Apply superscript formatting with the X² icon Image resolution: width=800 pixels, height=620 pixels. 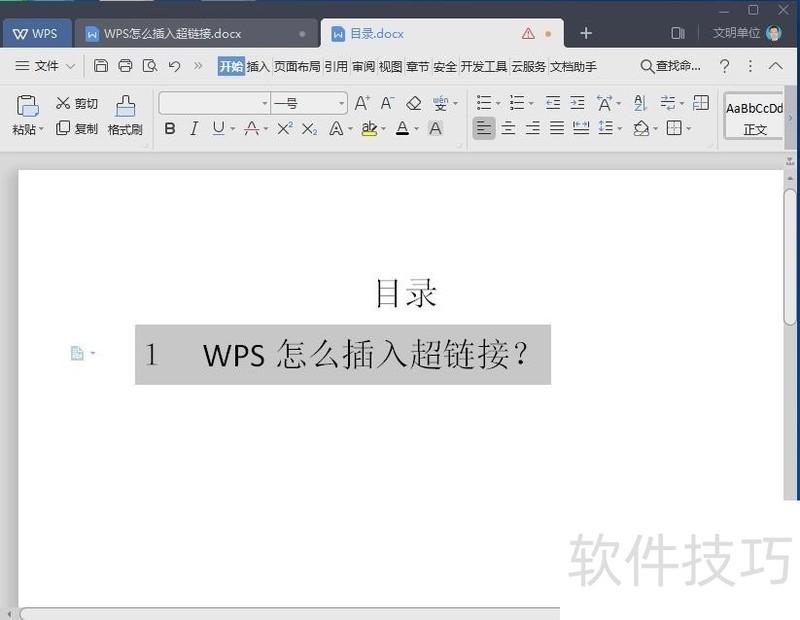coord(284,128)
